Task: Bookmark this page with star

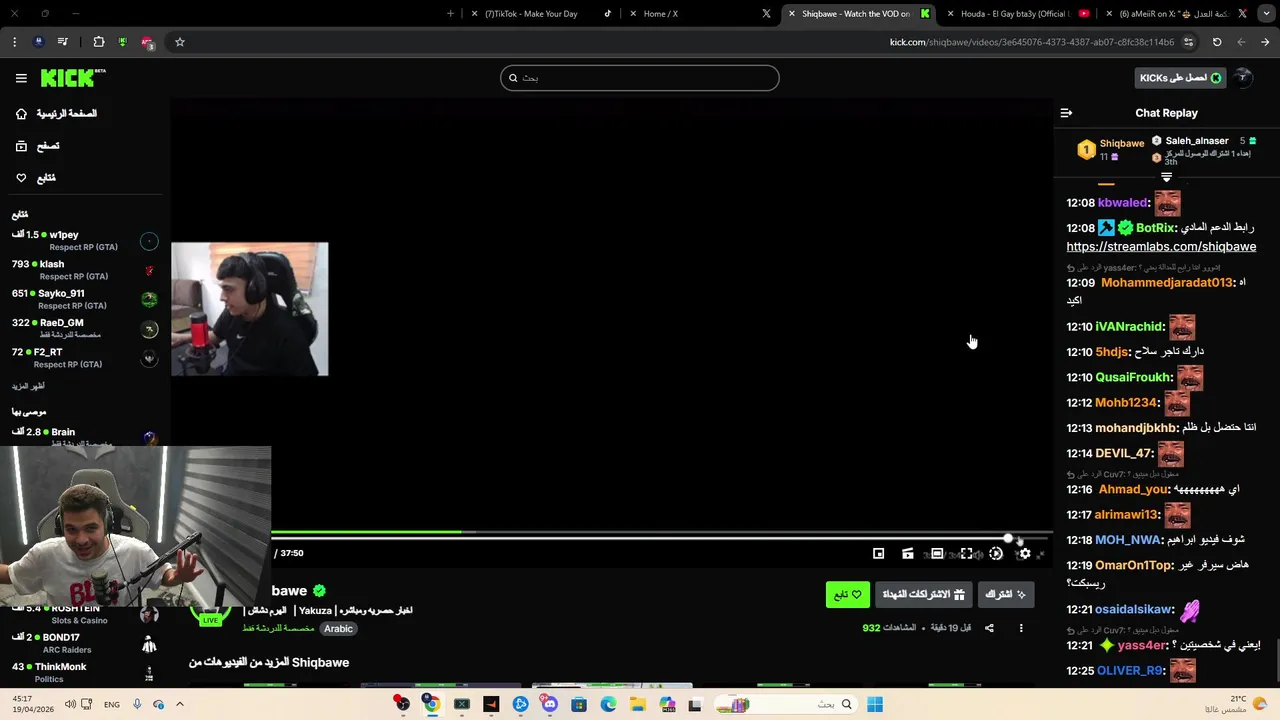Action: tap(180, 42)
